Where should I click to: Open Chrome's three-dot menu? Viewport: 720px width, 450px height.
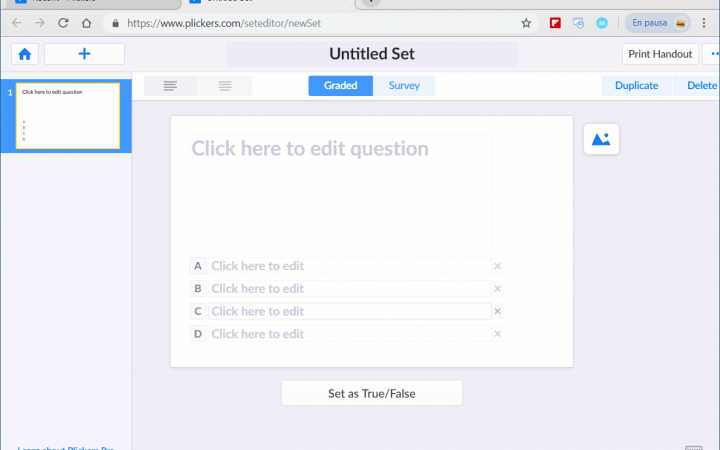coord(703,23)
